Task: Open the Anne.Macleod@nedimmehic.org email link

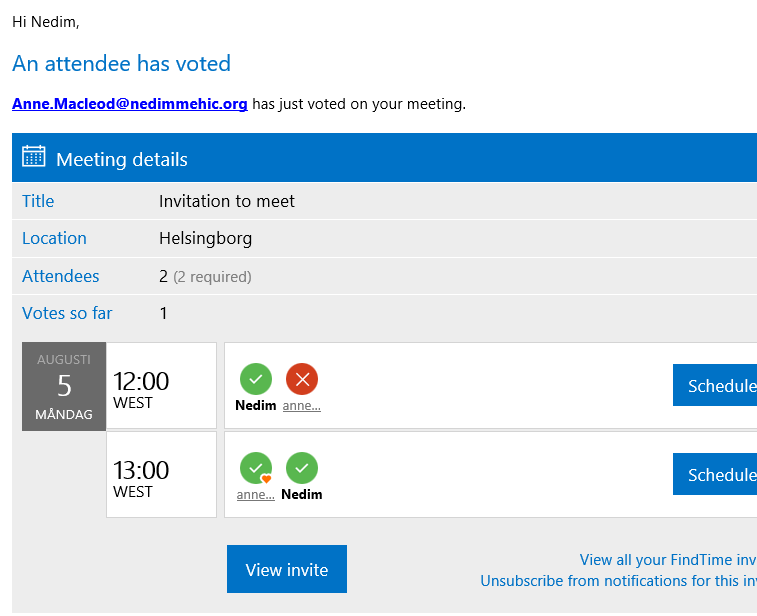Action: [130, 103]
